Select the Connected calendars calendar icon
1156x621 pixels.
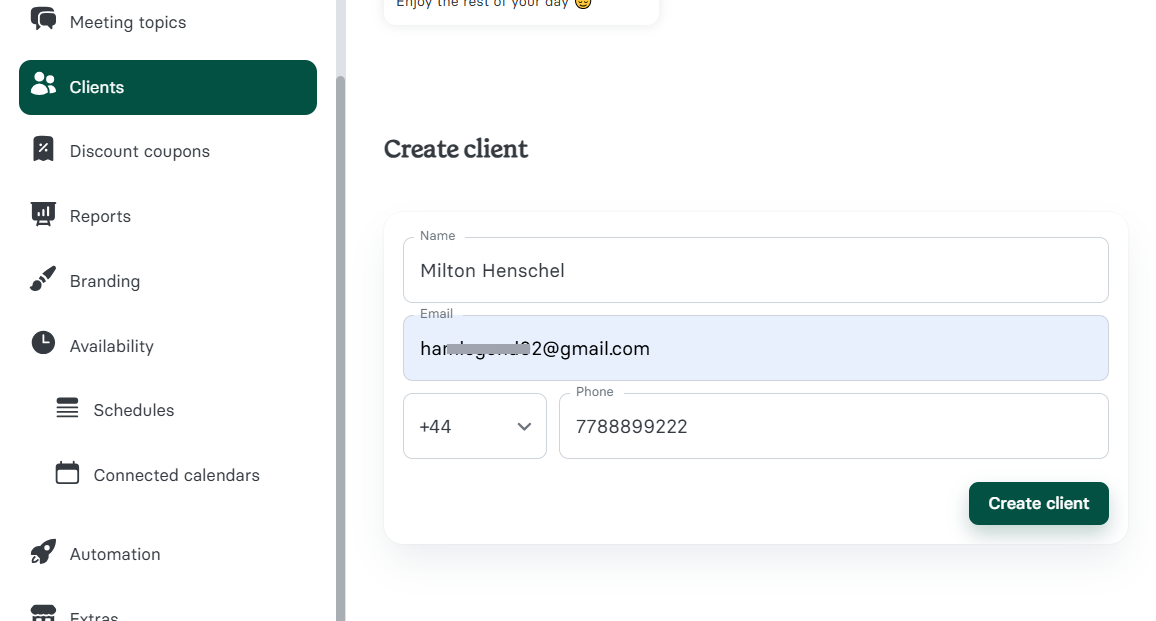(66, 474)
